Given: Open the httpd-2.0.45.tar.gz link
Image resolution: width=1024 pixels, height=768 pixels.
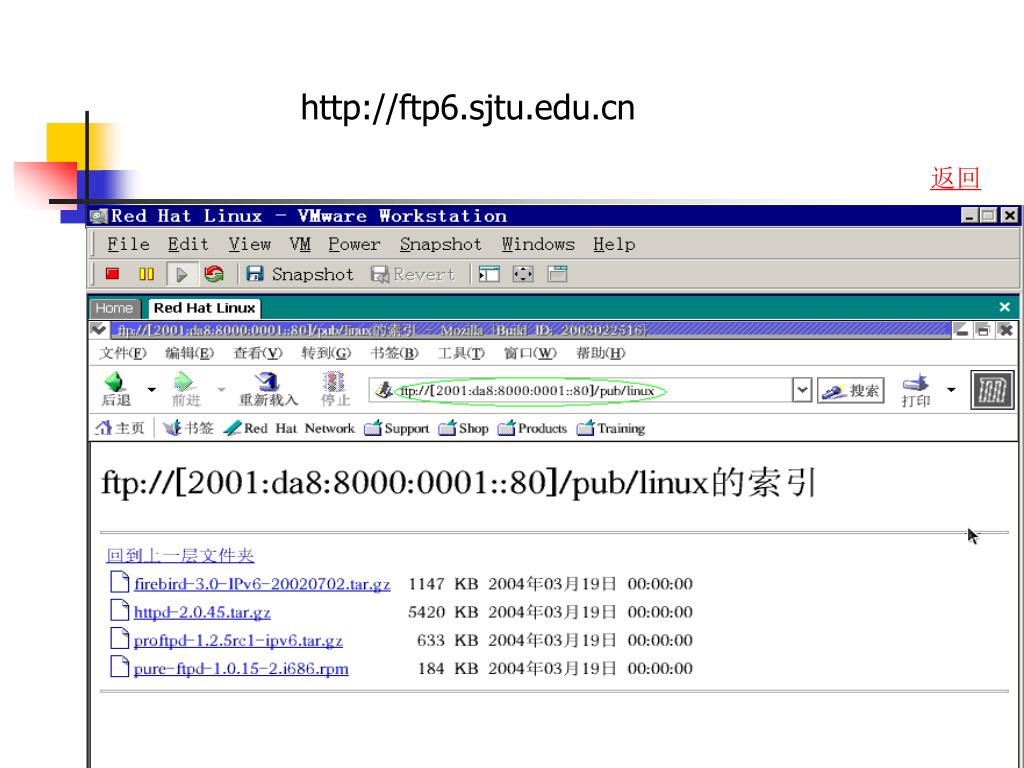Looking at the screenshot, I should [x=202, y=613].
